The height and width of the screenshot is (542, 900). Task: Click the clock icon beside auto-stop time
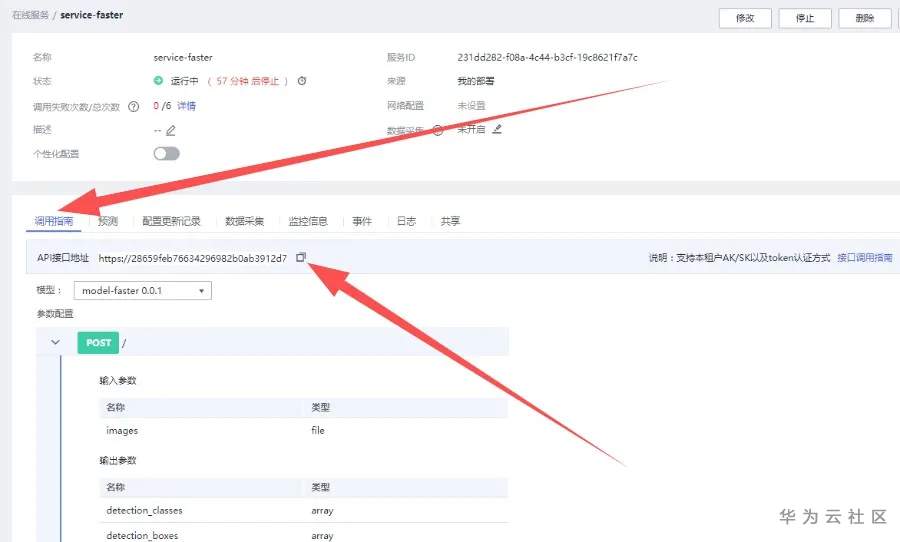coord(302,81)
